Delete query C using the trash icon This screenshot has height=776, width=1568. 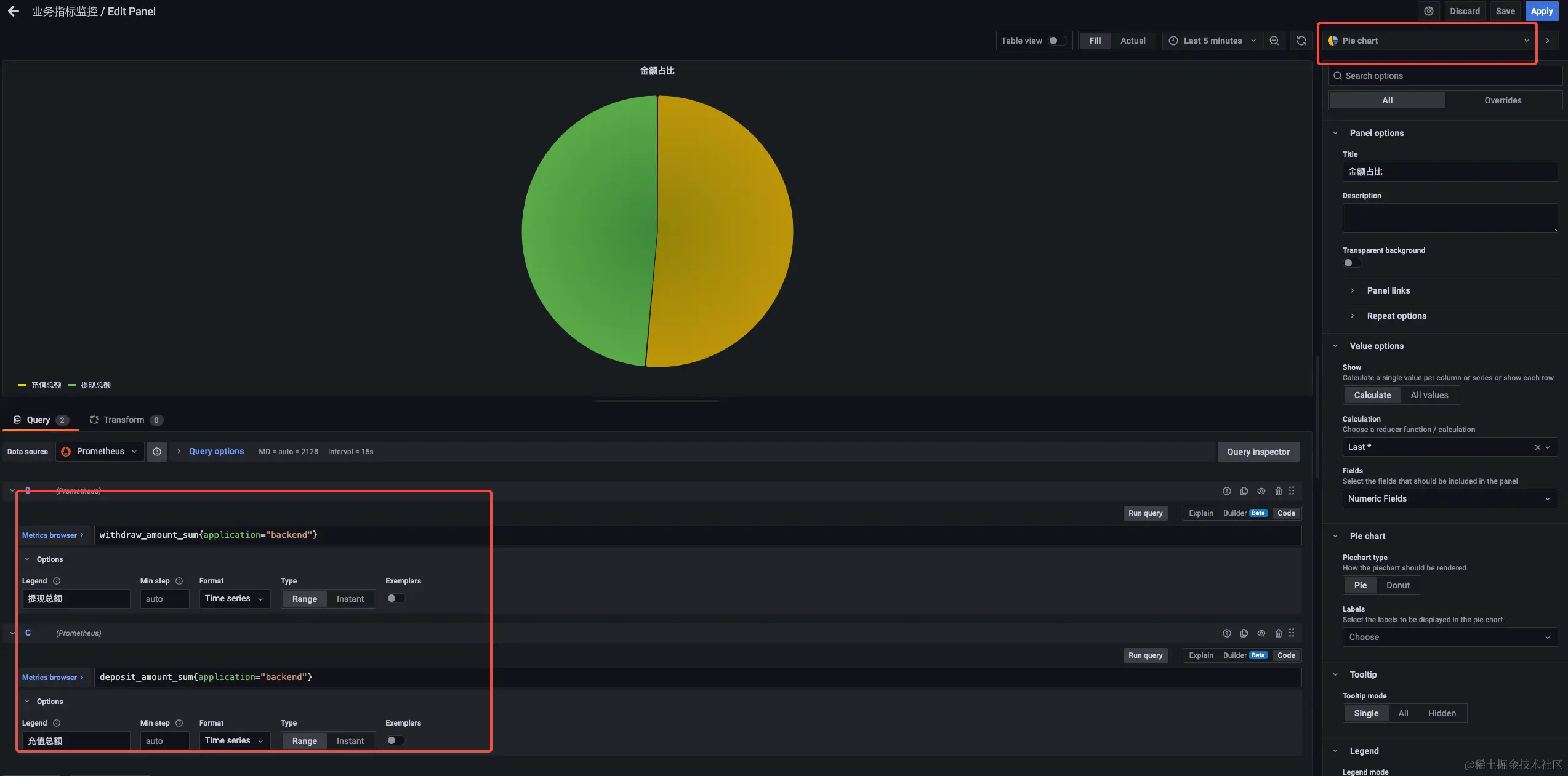click(x=1278, y=633)
